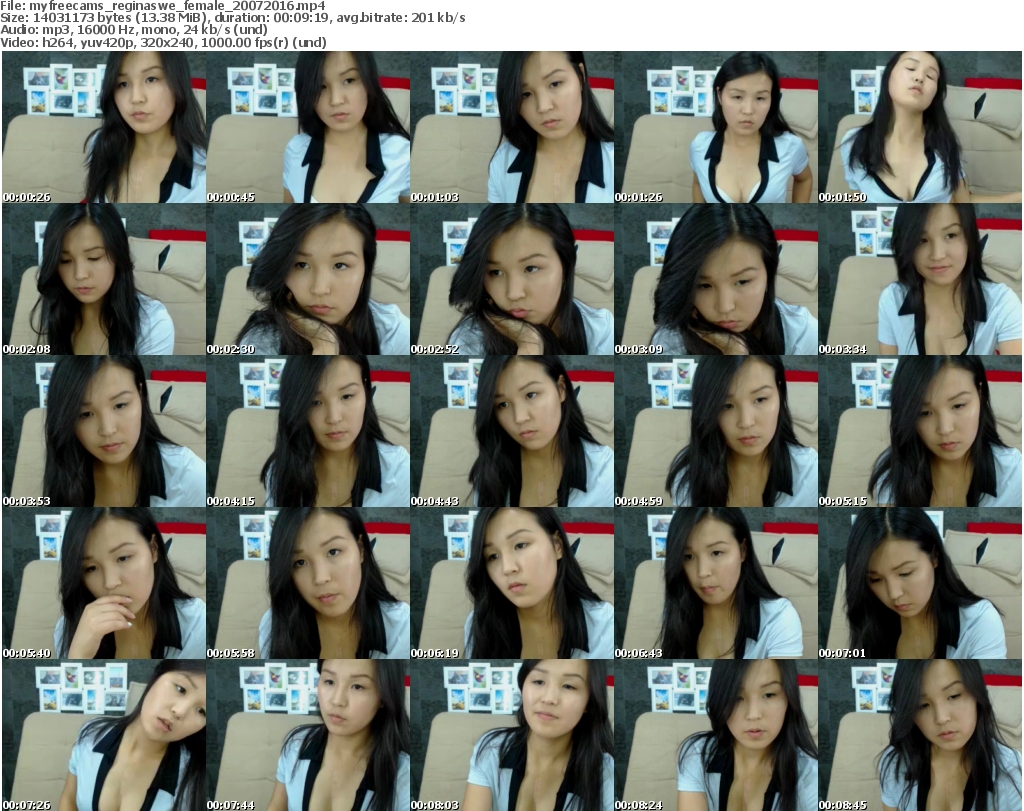Open the thumbnail frame stamped 00:01:03
Screen dimensions: 1024x811
tap(512, 127)
